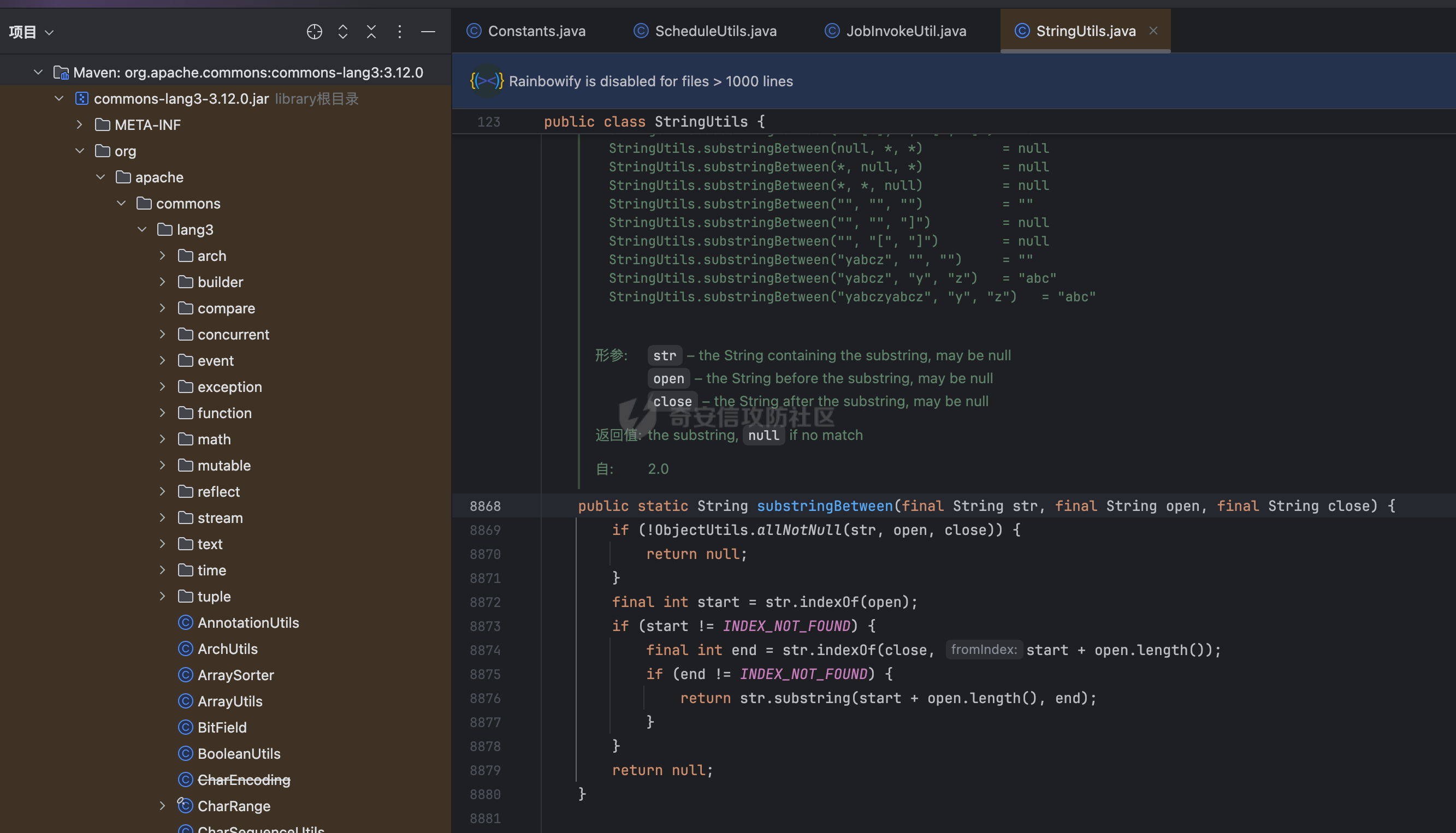Image resolution: width=1456 pixels, height=833 pixels.
Task: Click the Rainbowify plugin icon in banner
Action: [487, 81]
